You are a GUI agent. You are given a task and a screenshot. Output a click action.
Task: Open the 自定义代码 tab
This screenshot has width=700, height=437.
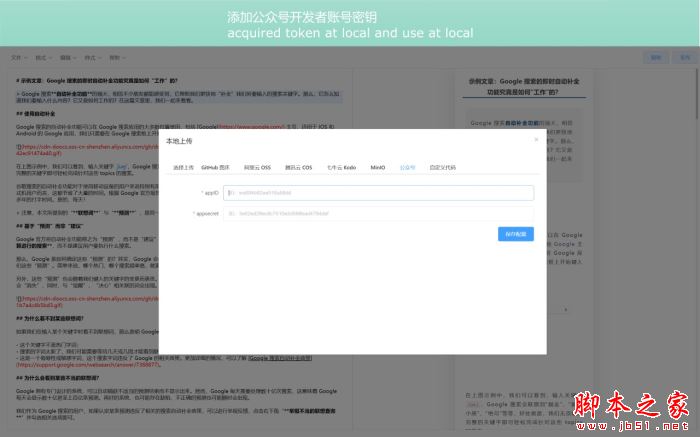(442, 167)
